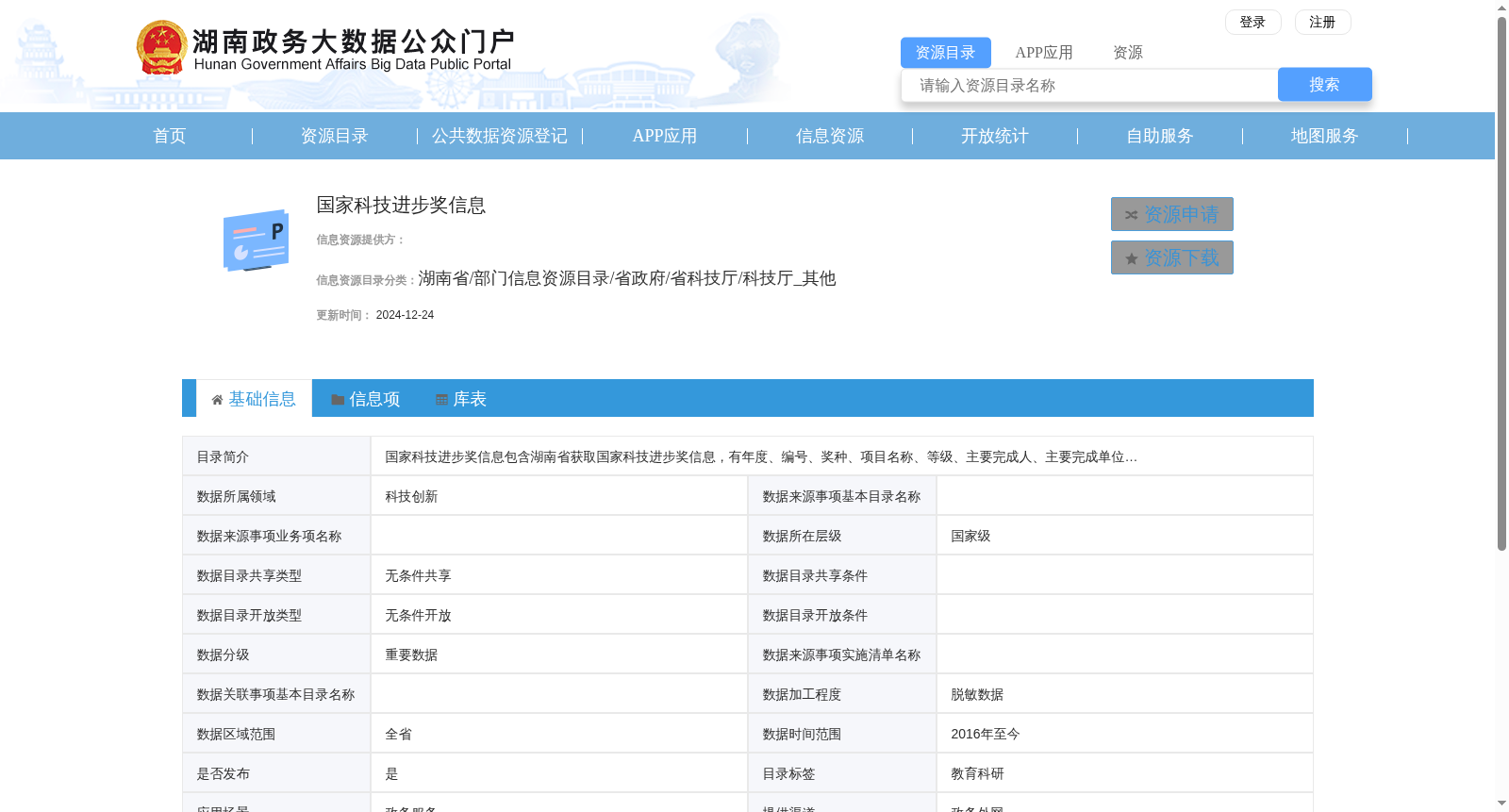The width and height of the screenshot is (1509, 812).
Task: Click the 资源申请 button
Action: click(x=1171, y=214)
